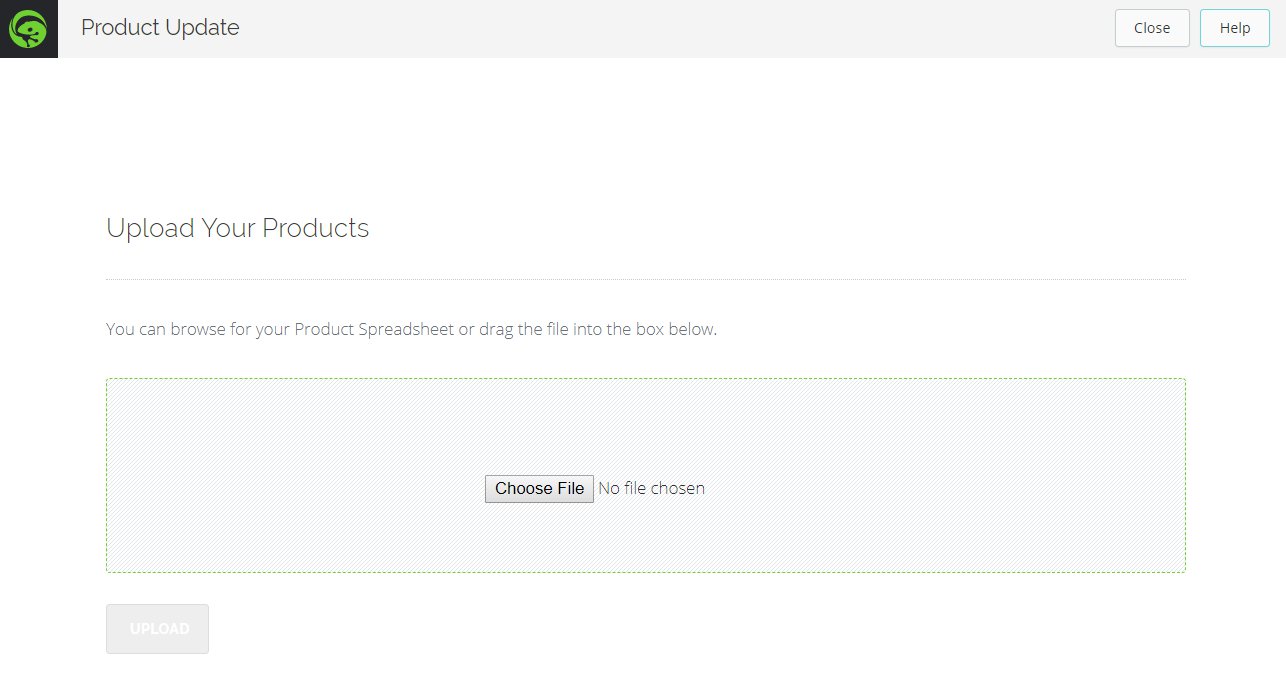This screenshot has width=1286, height=680.
Task: Open the Help button
Action: (x=1234, y=28)
